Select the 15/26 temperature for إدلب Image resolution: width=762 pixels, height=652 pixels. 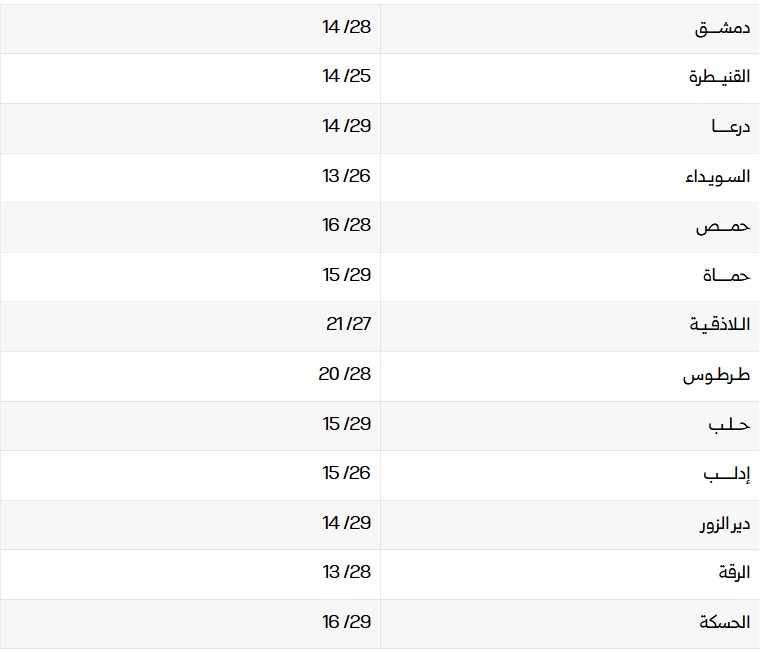click(347, 473)
